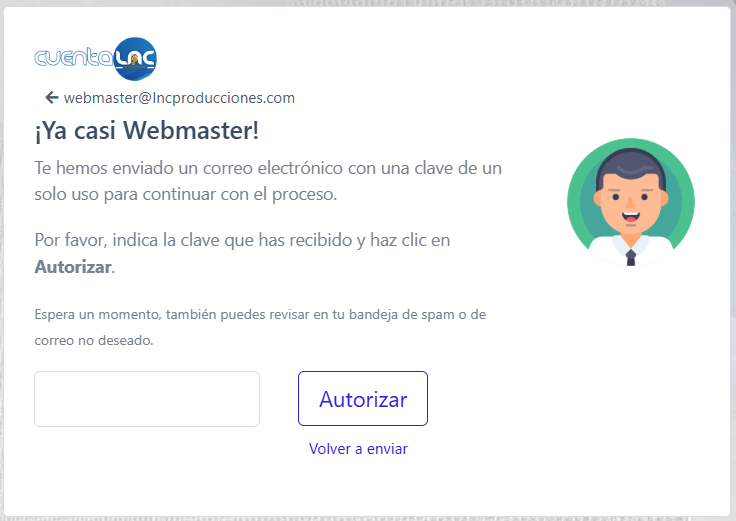Click the "cuenta" outlined logo text
Image resolution: width=736 pixels, height=521 pixels.
pos(74,59)
